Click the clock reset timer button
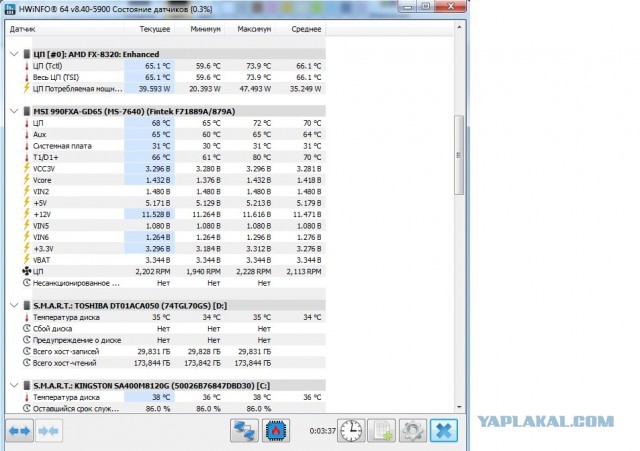Screen dimensions: 640x451 [351, 431]
